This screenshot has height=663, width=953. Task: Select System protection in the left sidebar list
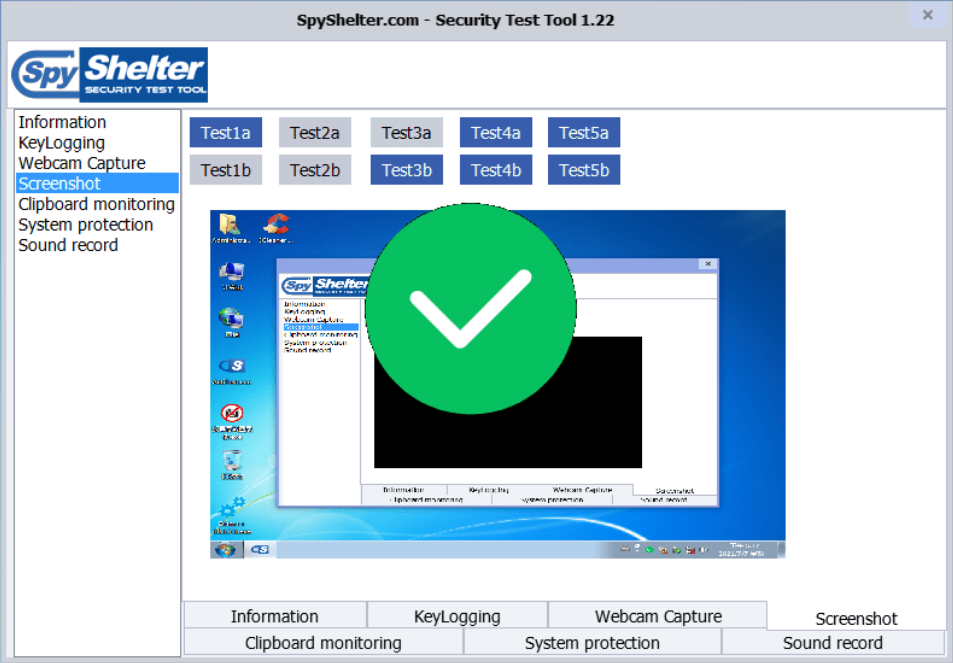[x=97, y=225]
